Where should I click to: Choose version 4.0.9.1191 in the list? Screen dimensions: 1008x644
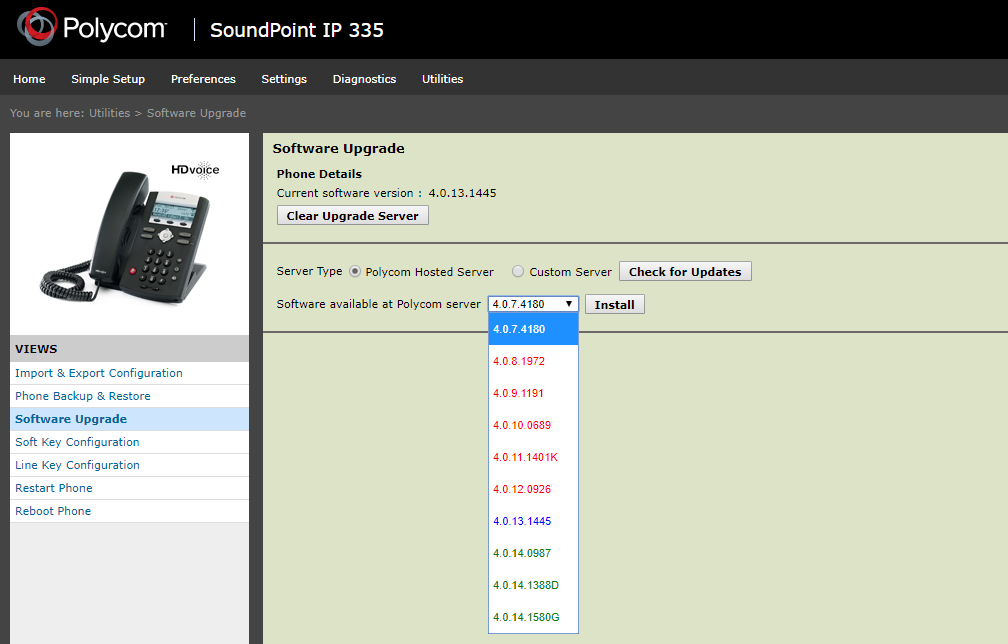pyautogui.click(x=534, y=393)
